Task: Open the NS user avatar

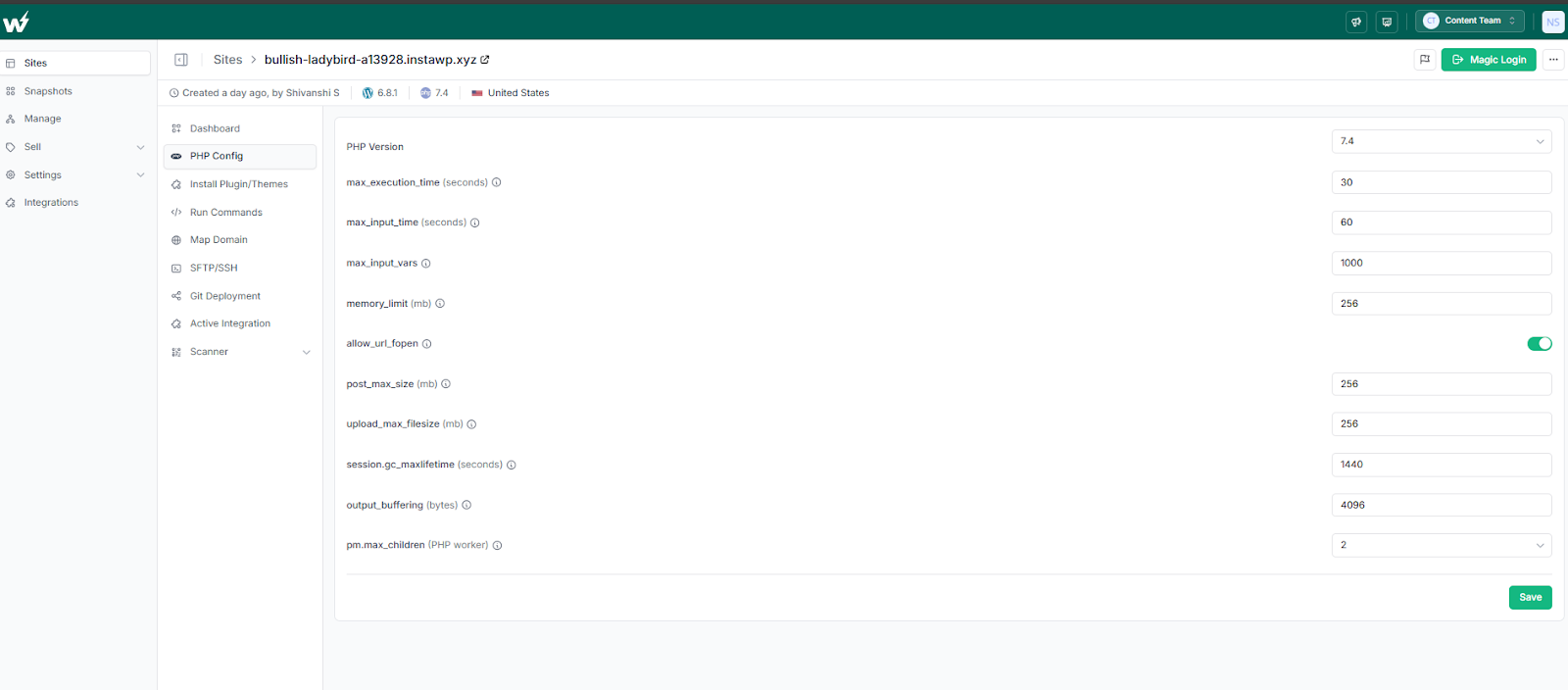Action: (x=1553, y=22)
